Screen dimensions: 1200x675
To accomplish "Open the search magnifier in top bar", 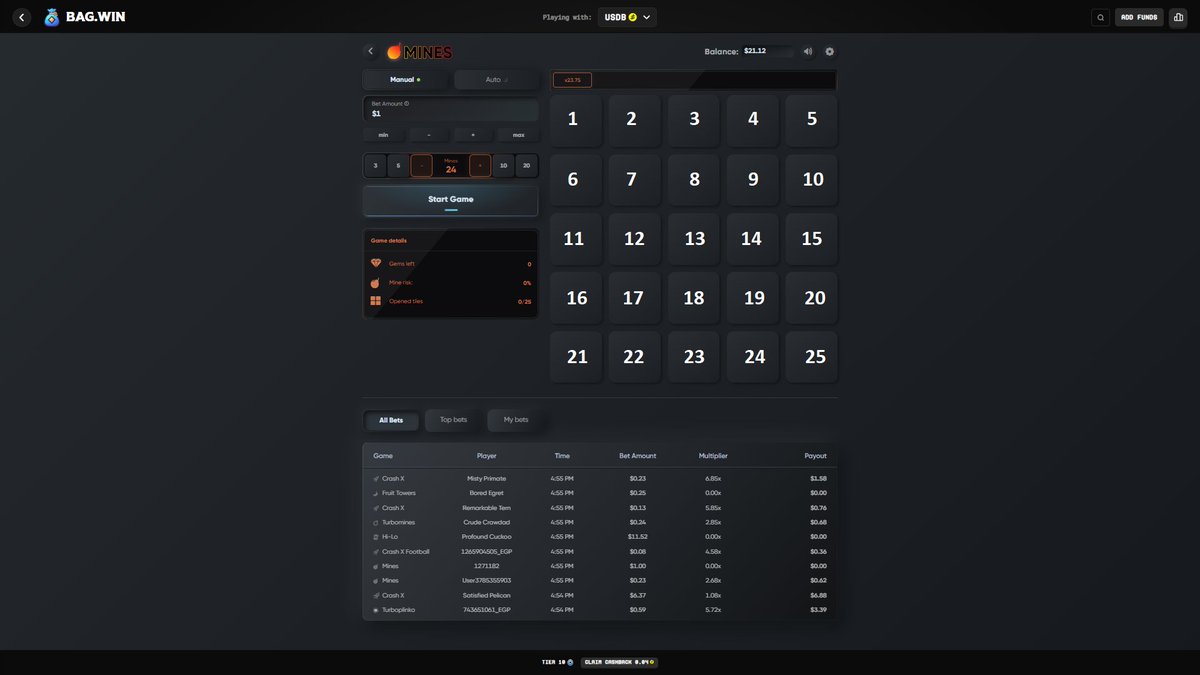I will [1100, 17].
